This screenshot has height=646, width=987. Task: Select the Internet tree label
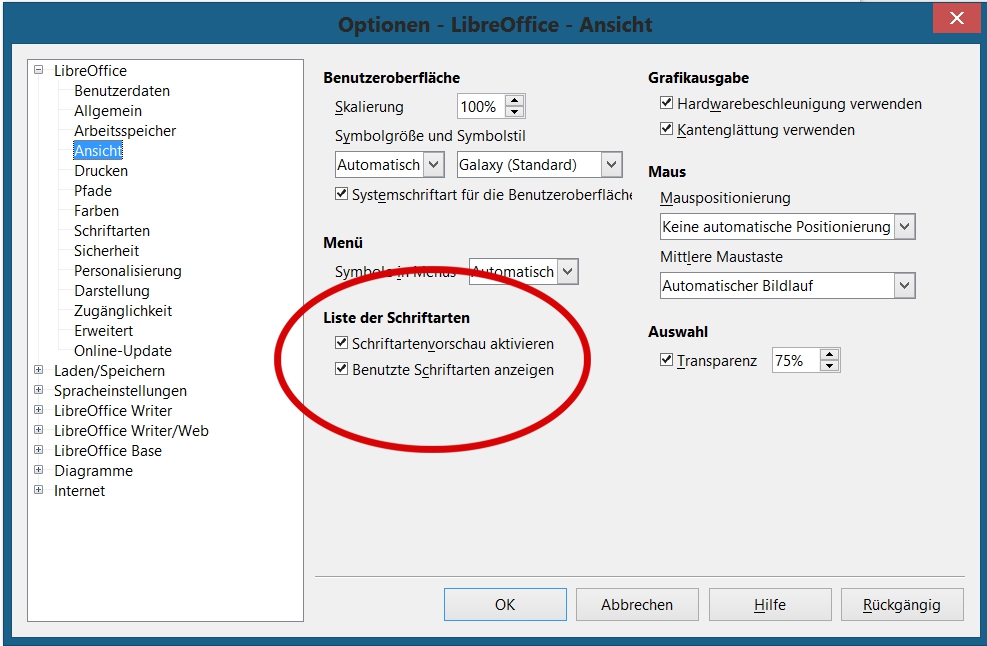(x=79, y=490)
